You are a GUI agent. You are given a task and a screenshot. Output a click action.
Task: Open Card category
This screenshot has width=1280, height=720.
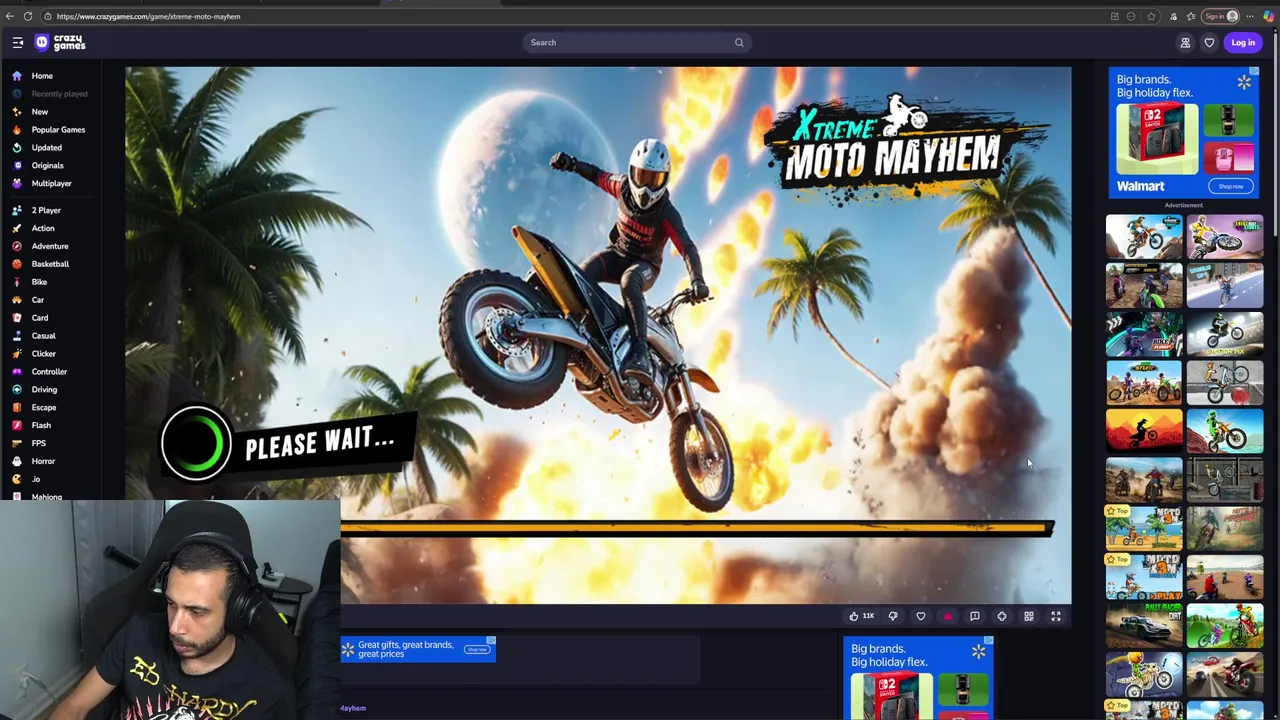pyautogui.click(x=40, y=318)
